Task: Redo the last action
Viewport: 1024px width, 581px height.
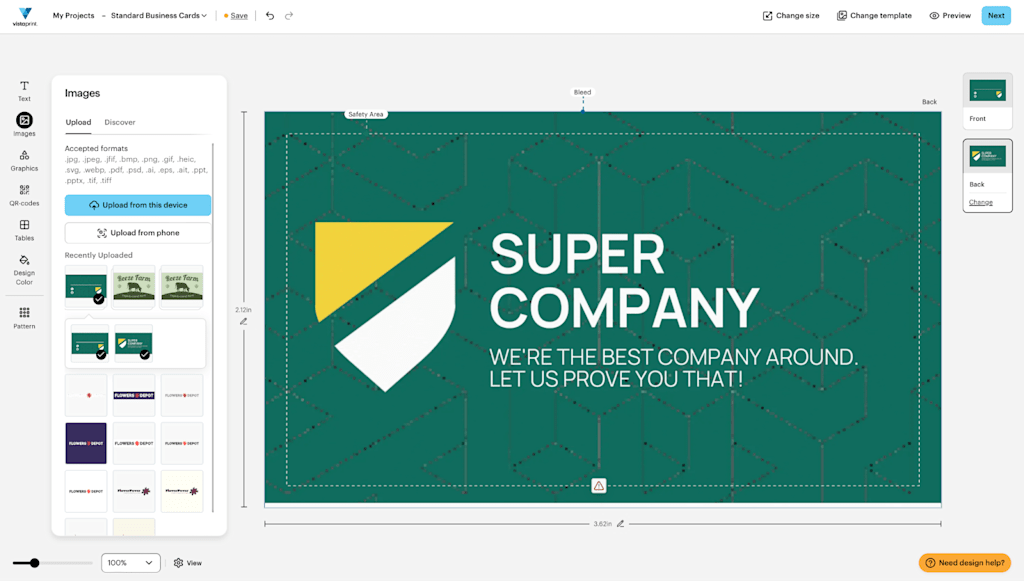Action: click(289, 16)
